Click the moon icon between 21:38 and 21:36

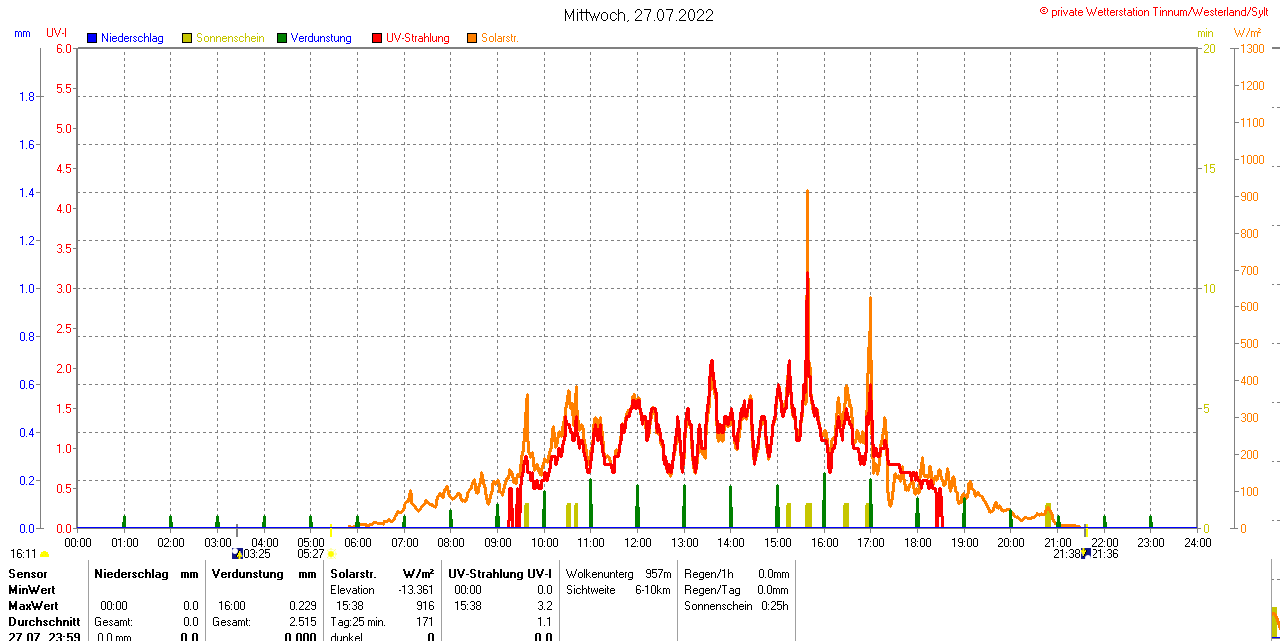(1085, 554)
